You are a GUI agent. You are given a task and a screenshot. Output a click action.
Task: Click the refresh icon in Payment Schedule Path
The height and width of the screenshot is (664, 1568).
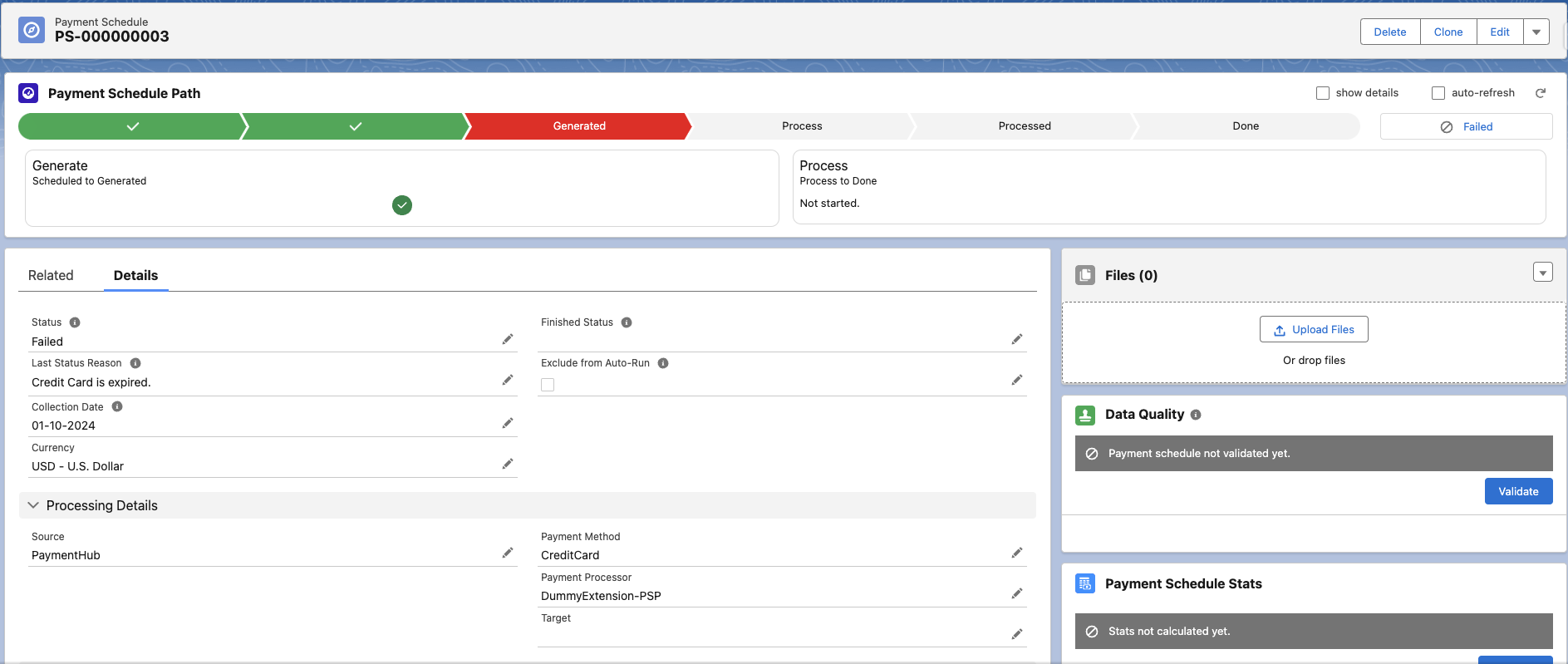1540,93
